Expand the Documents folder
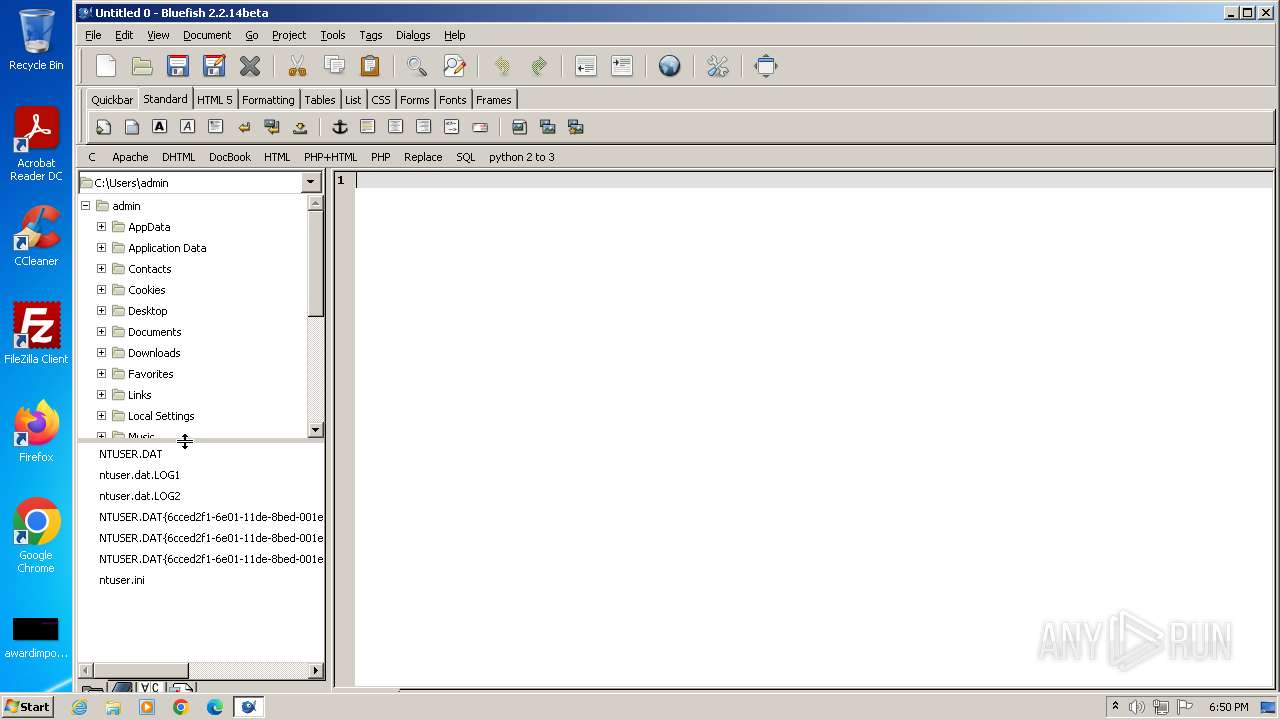 click(x=101, y=332)
